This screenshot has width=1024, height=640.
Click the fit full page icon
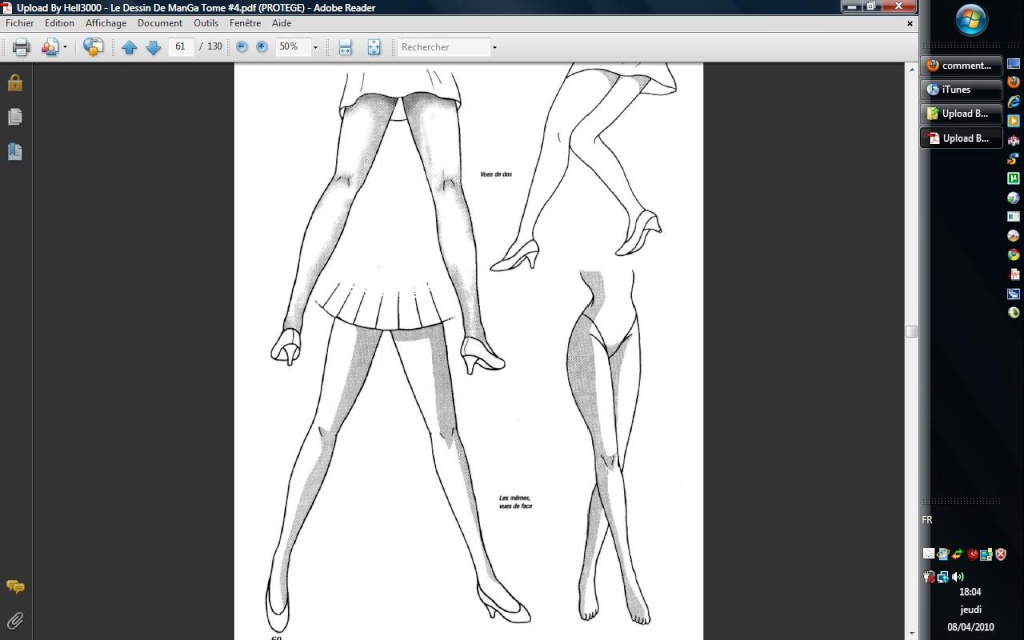[374, 47]
